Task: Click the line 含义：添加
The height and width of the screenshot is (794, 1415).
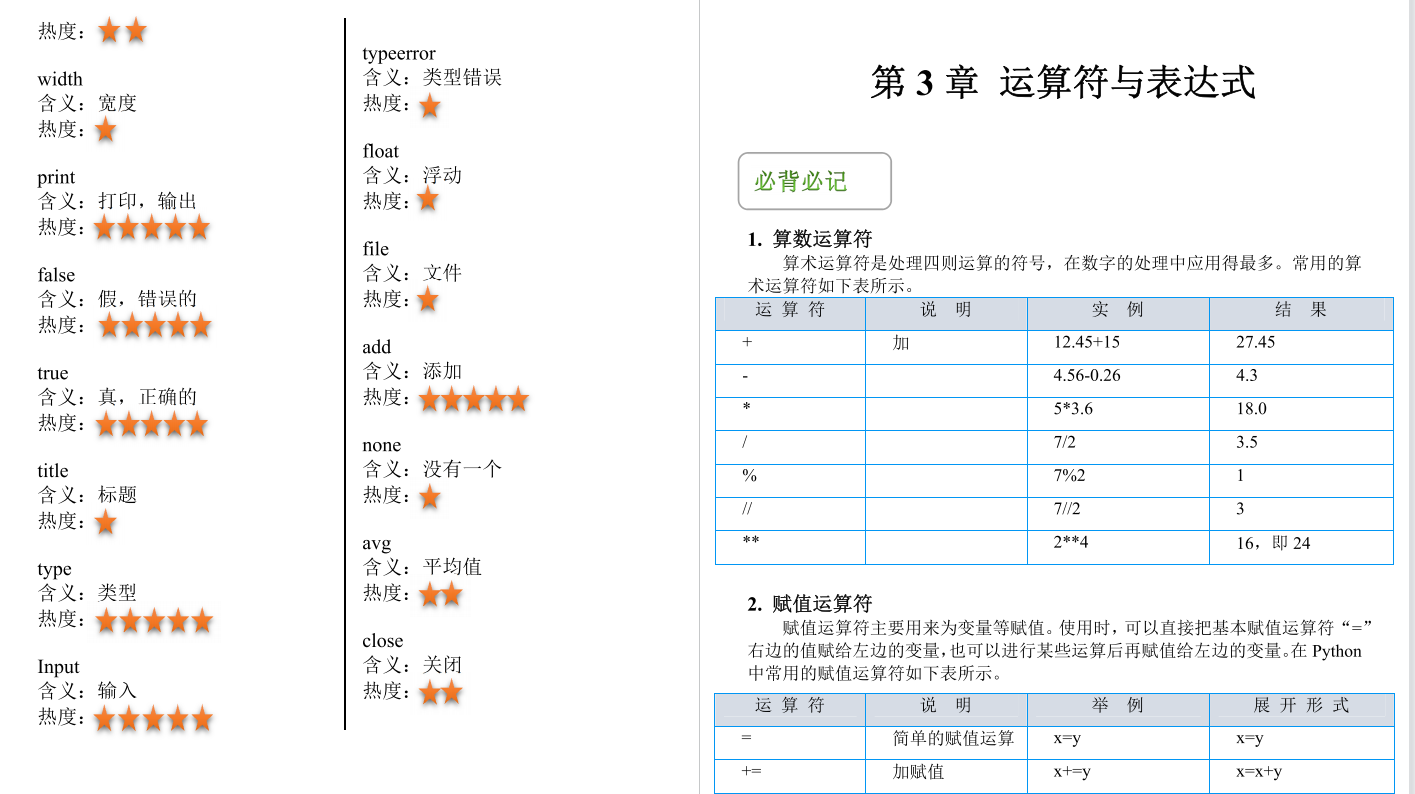Action: pos(412,371)
